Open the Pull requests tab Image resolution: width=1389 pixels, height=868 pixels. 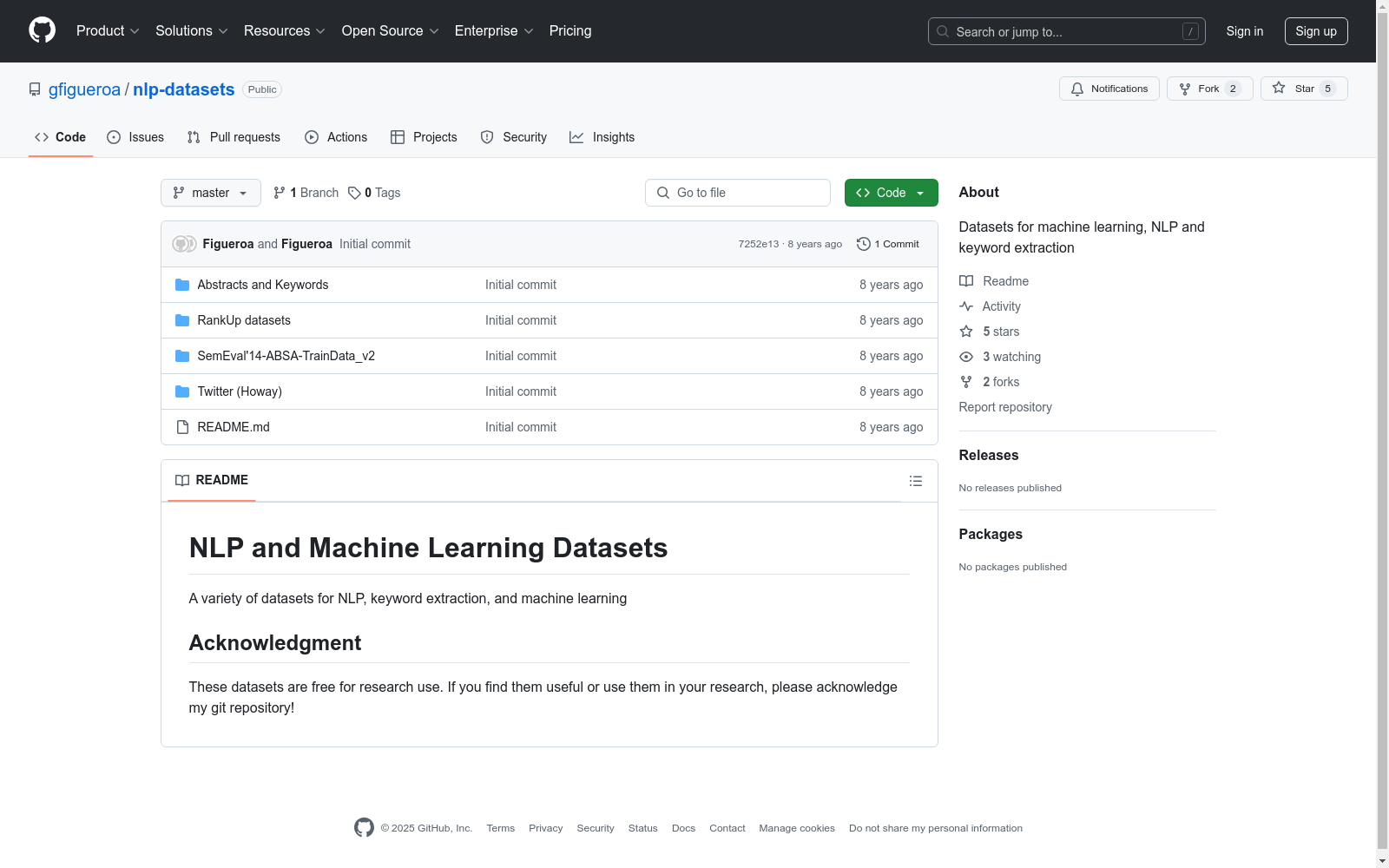pyautogui.click(x=234, y=137)
